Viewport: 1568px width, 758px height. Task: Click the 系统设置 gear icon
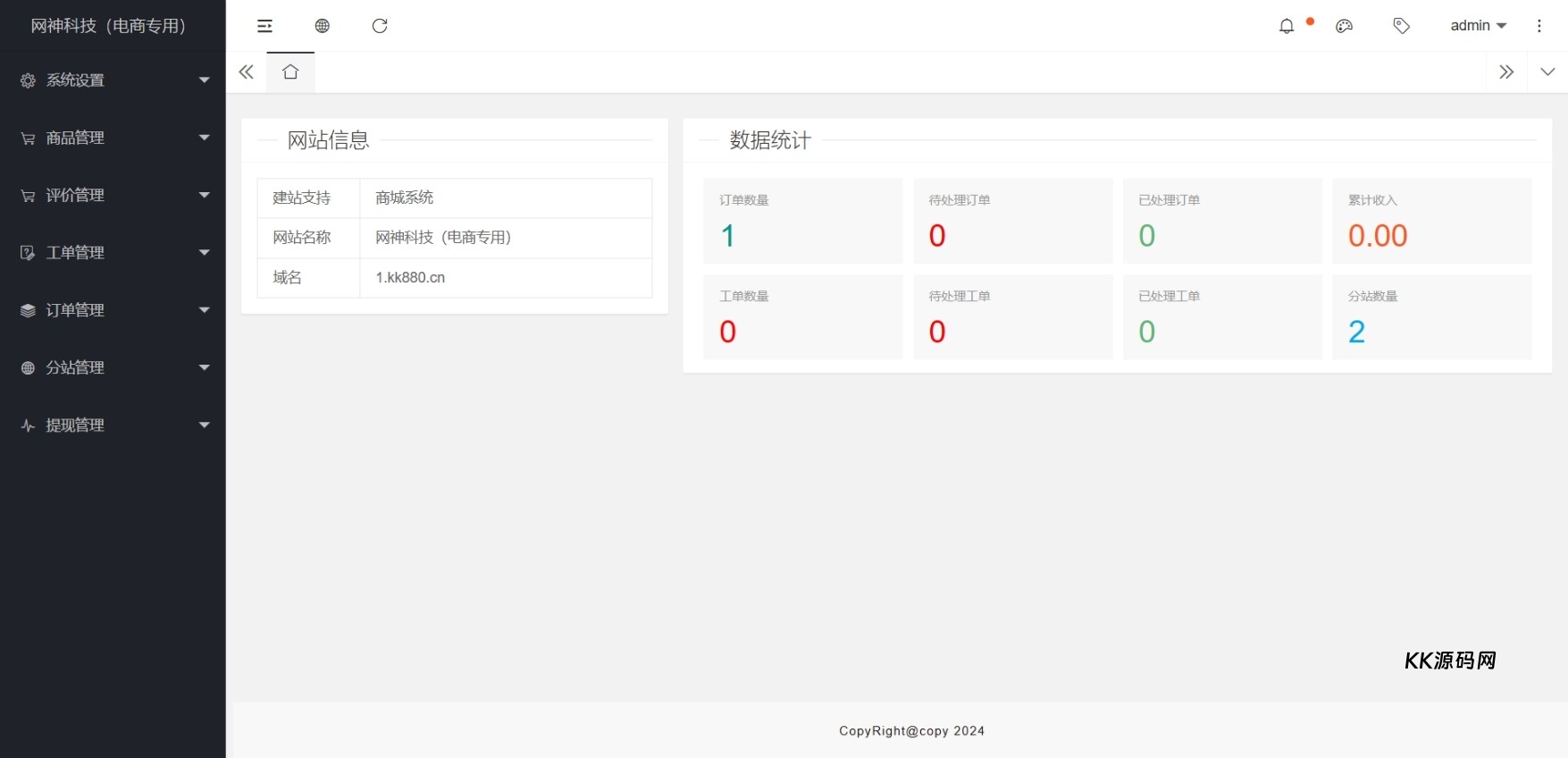[x=28, y=80]
